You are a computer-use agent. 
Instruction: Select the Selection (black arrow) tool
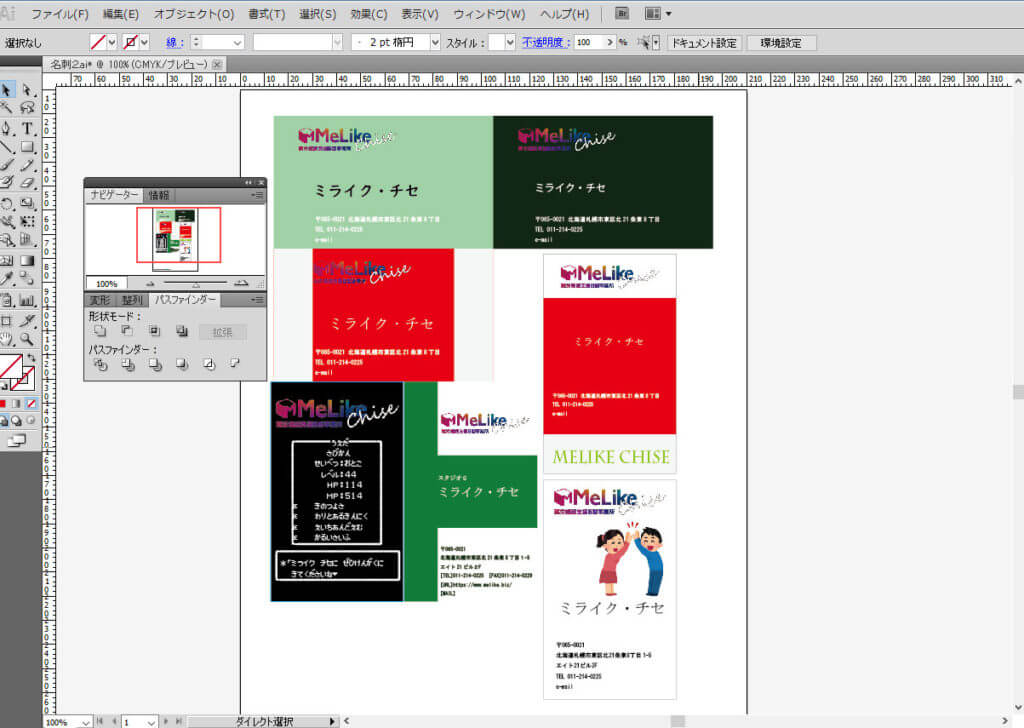[7, 90]
